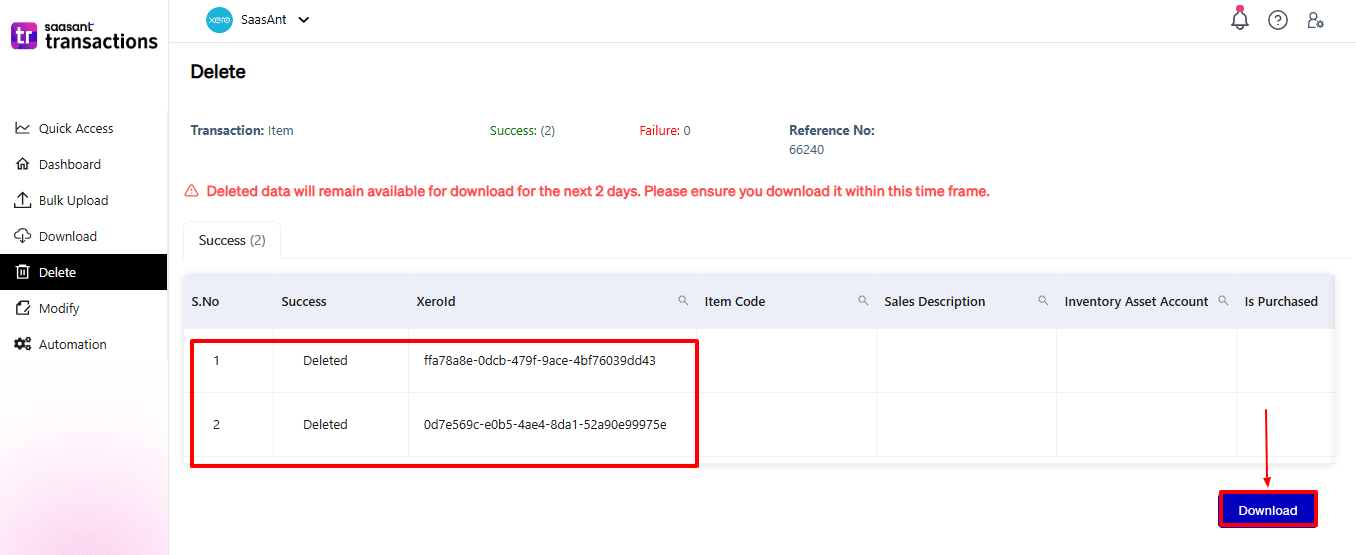Viewport: 1356px width, 555px height.
Task: Expand the SaasAnt organization dropdown
Action: point(304,20)
